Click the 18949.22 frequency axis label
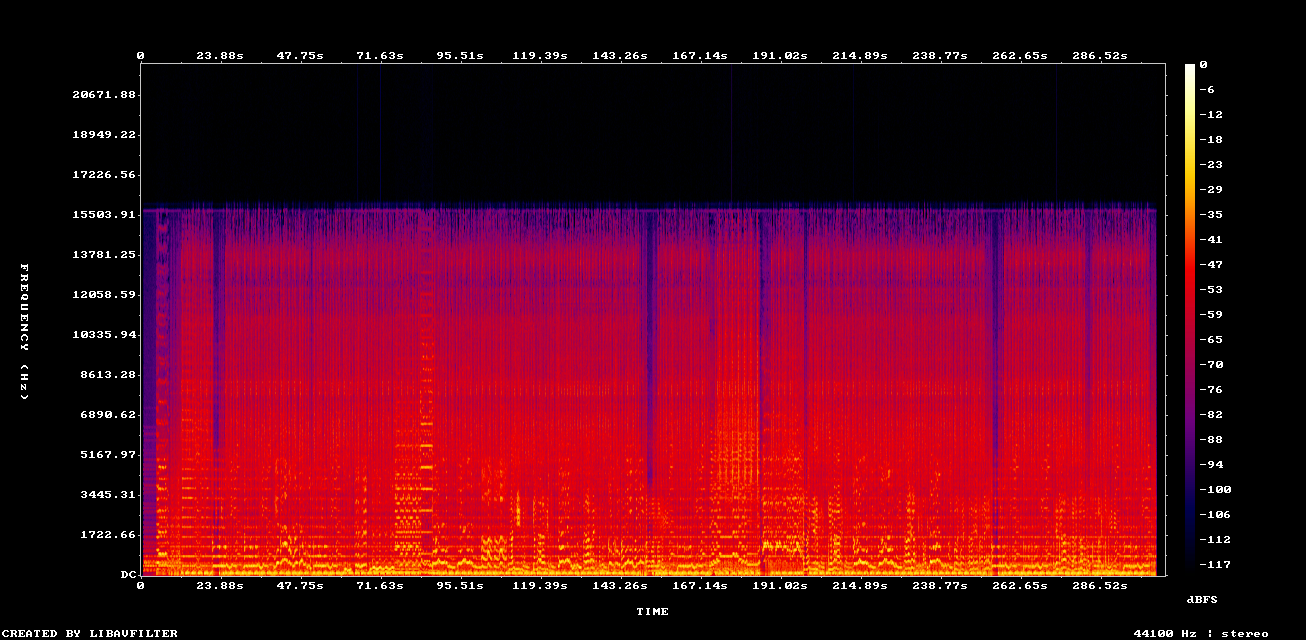Screen dimensions: 1306x640 (x=103, y=135)
